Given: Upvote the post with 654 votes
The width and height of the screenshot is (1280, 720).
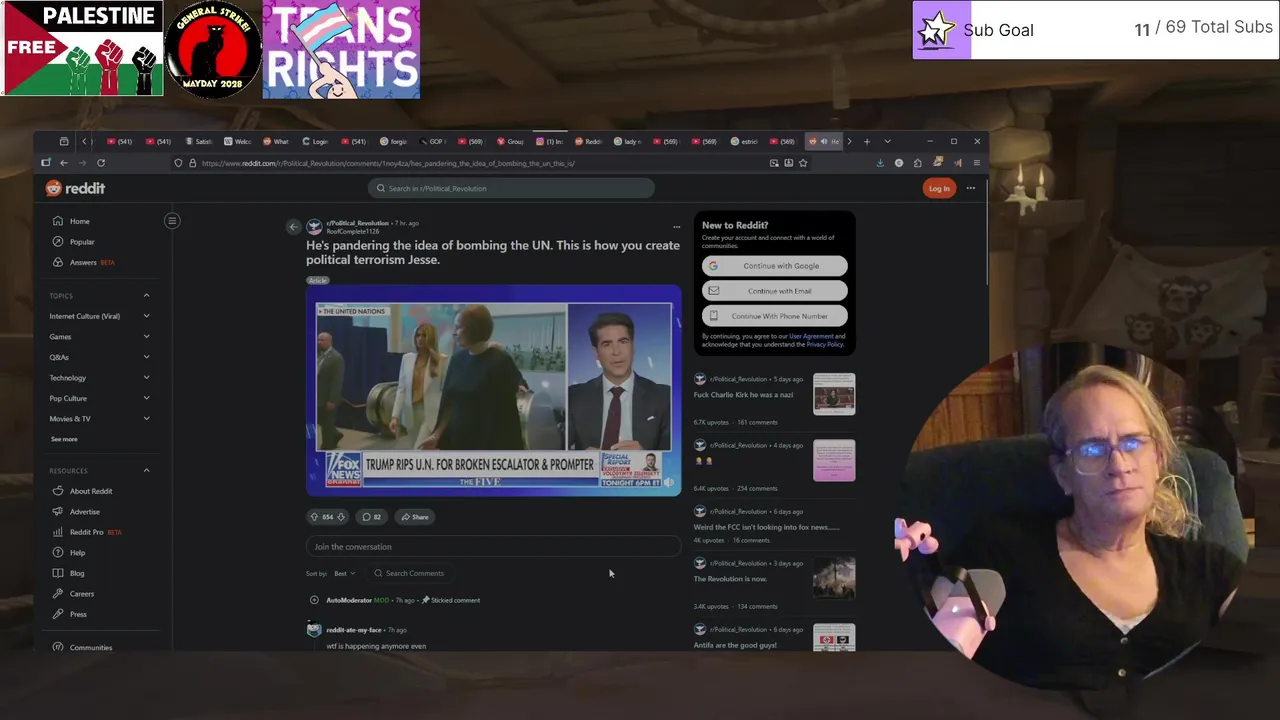Looking at the screenshot, I should coord(314,517).
